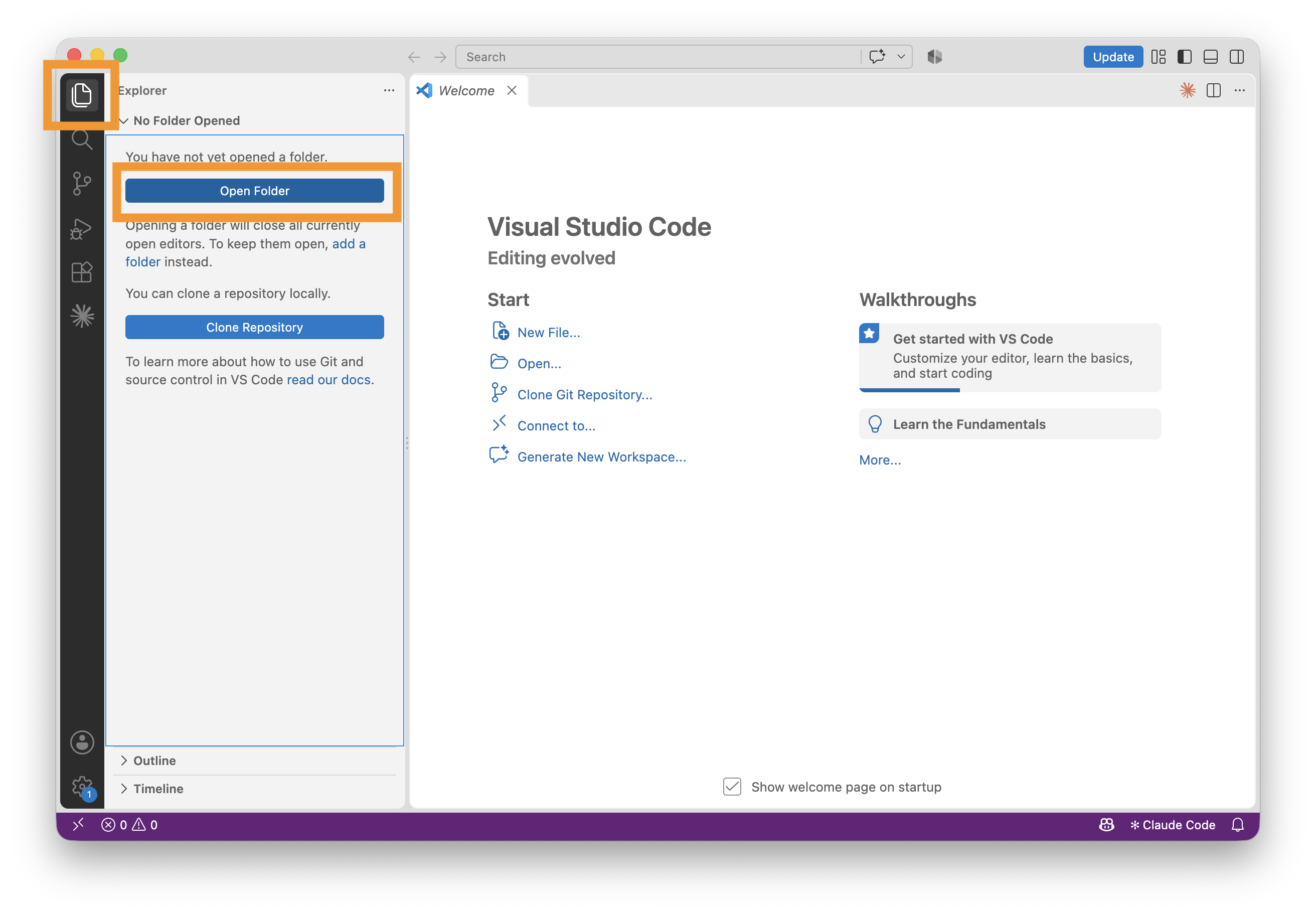
Task: Click the Clone Repository button
Action: (x=254, y=328)
